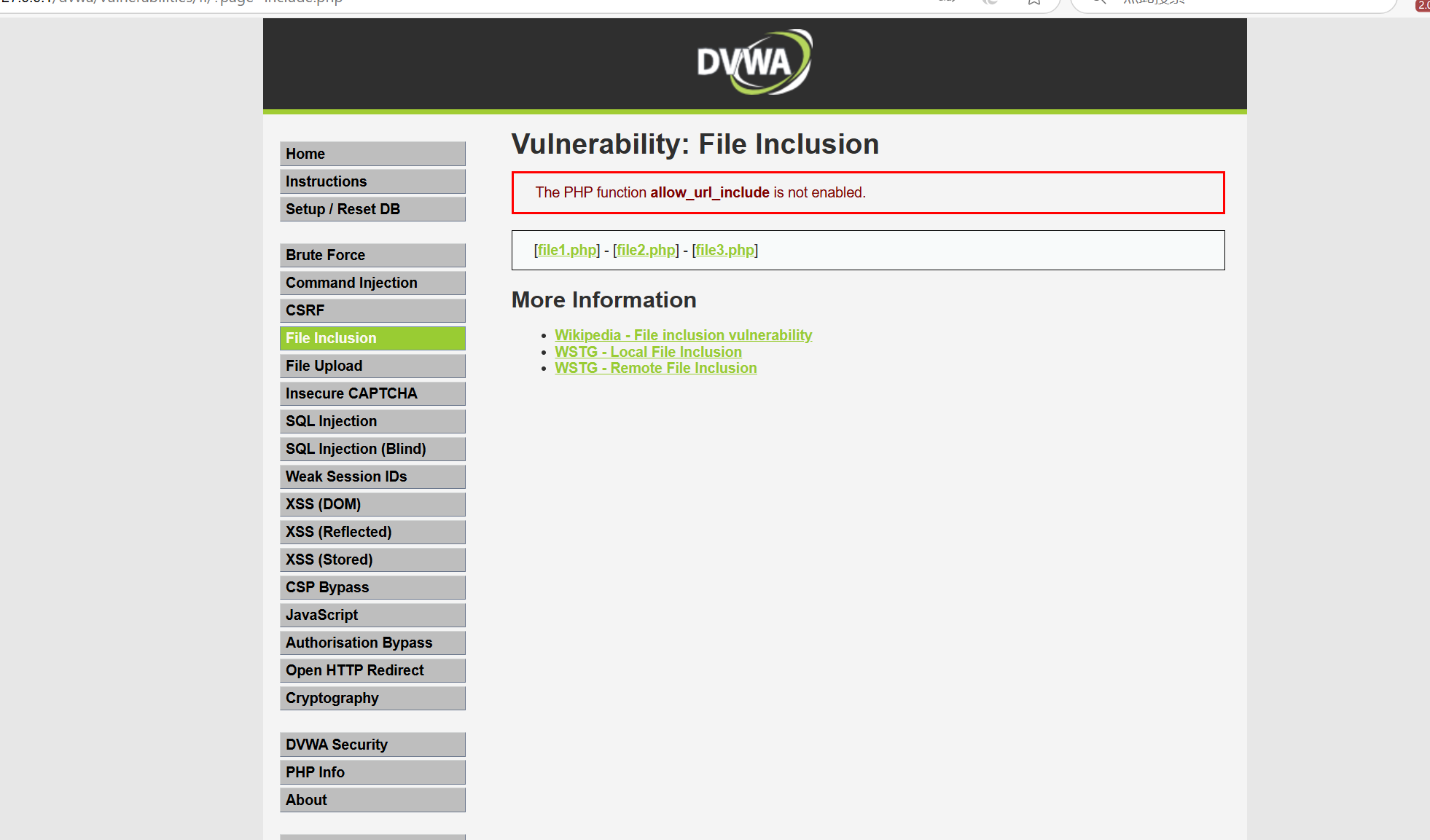Open the file1.php link
This screenshot has width=1430, height=840.
point(567,250)
